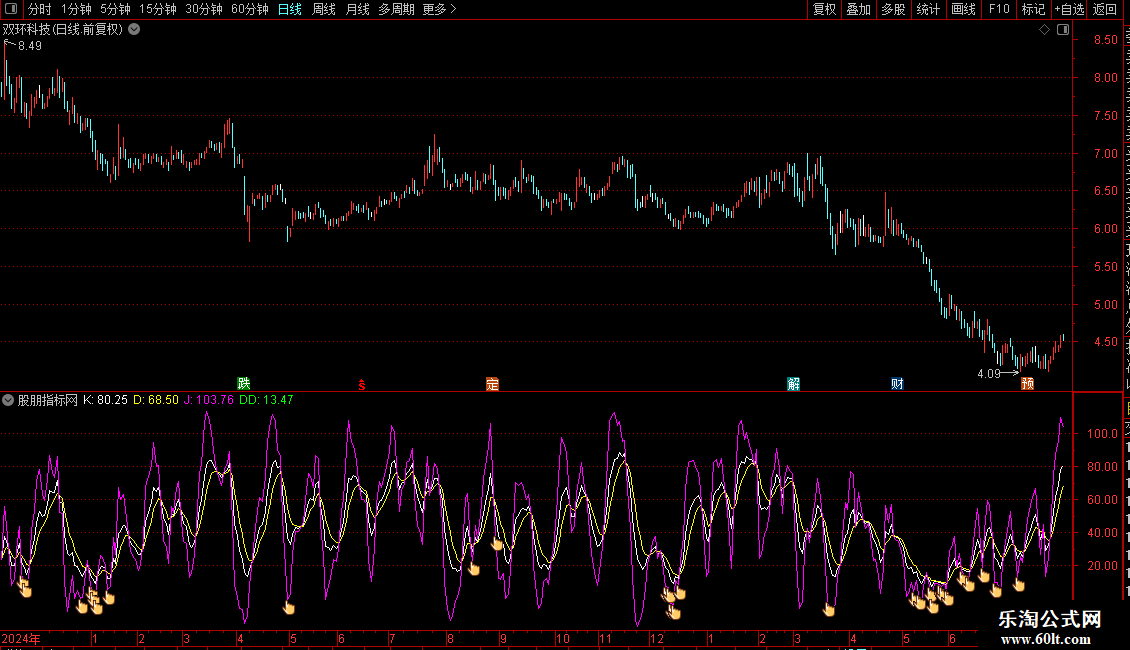
Task: Open the 股朋指标网 indicator dropdown arrow
Action: click(8, 400)
